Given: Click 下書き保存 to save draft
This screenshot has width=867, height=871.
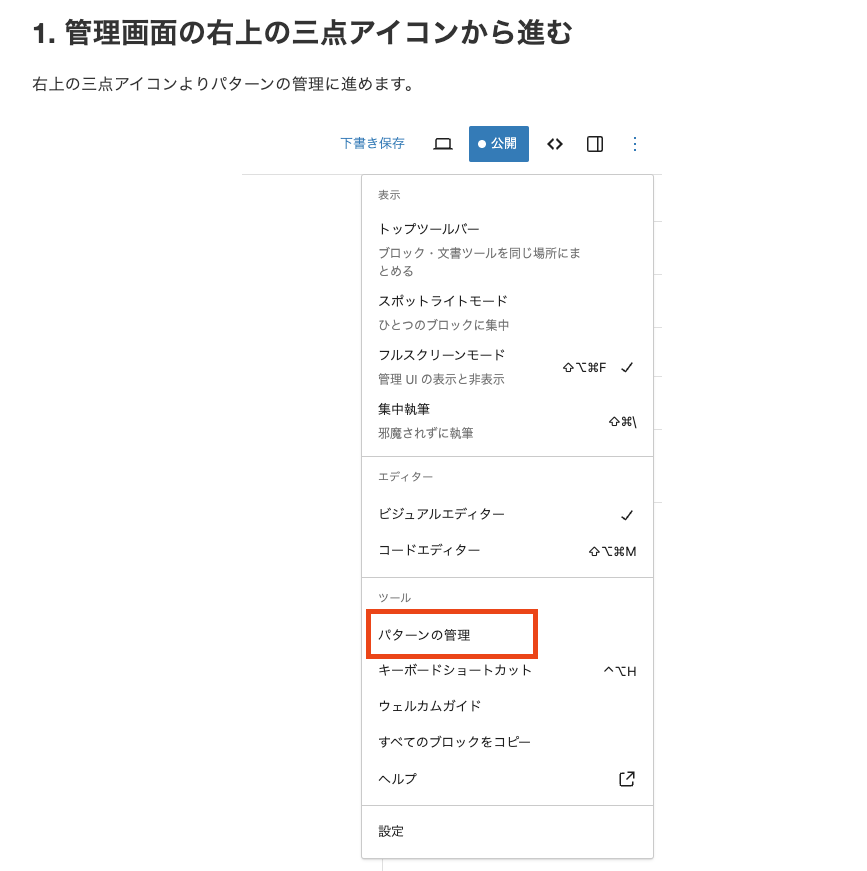Looking at the screenshot, I should [372, 143].
